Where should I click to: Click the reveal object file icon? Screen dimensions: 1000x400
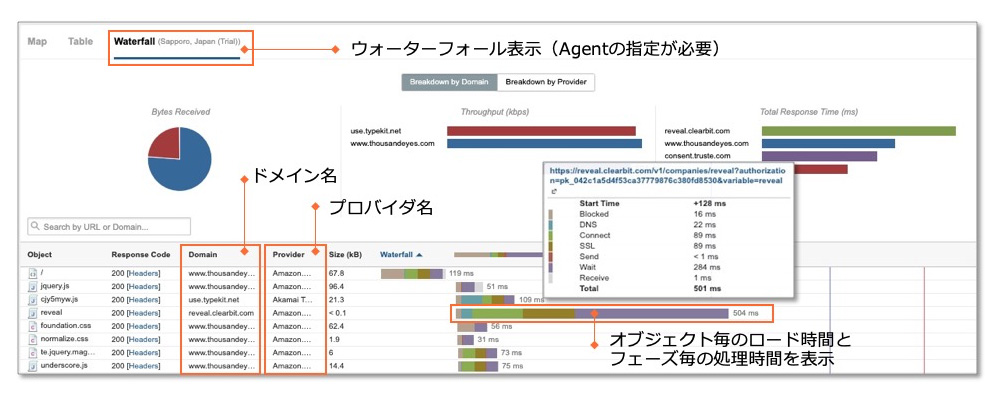click(32, 313)
